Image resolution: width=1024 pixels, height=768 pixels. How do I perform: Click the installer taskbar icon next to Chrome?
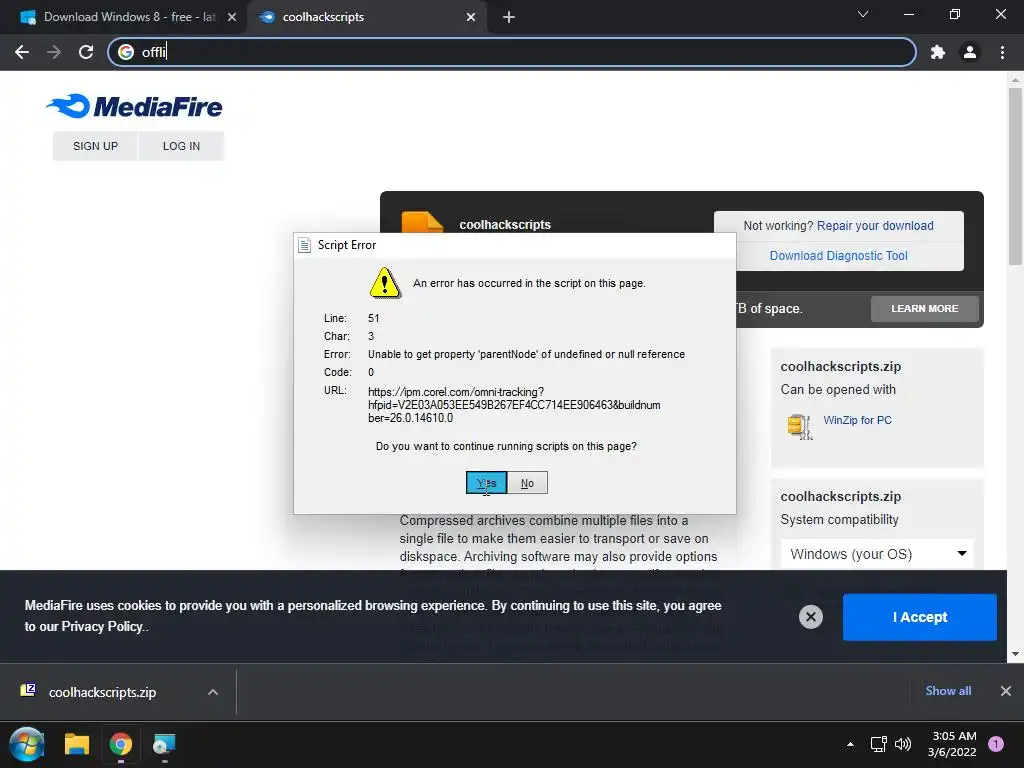click(x=164, y=744)
